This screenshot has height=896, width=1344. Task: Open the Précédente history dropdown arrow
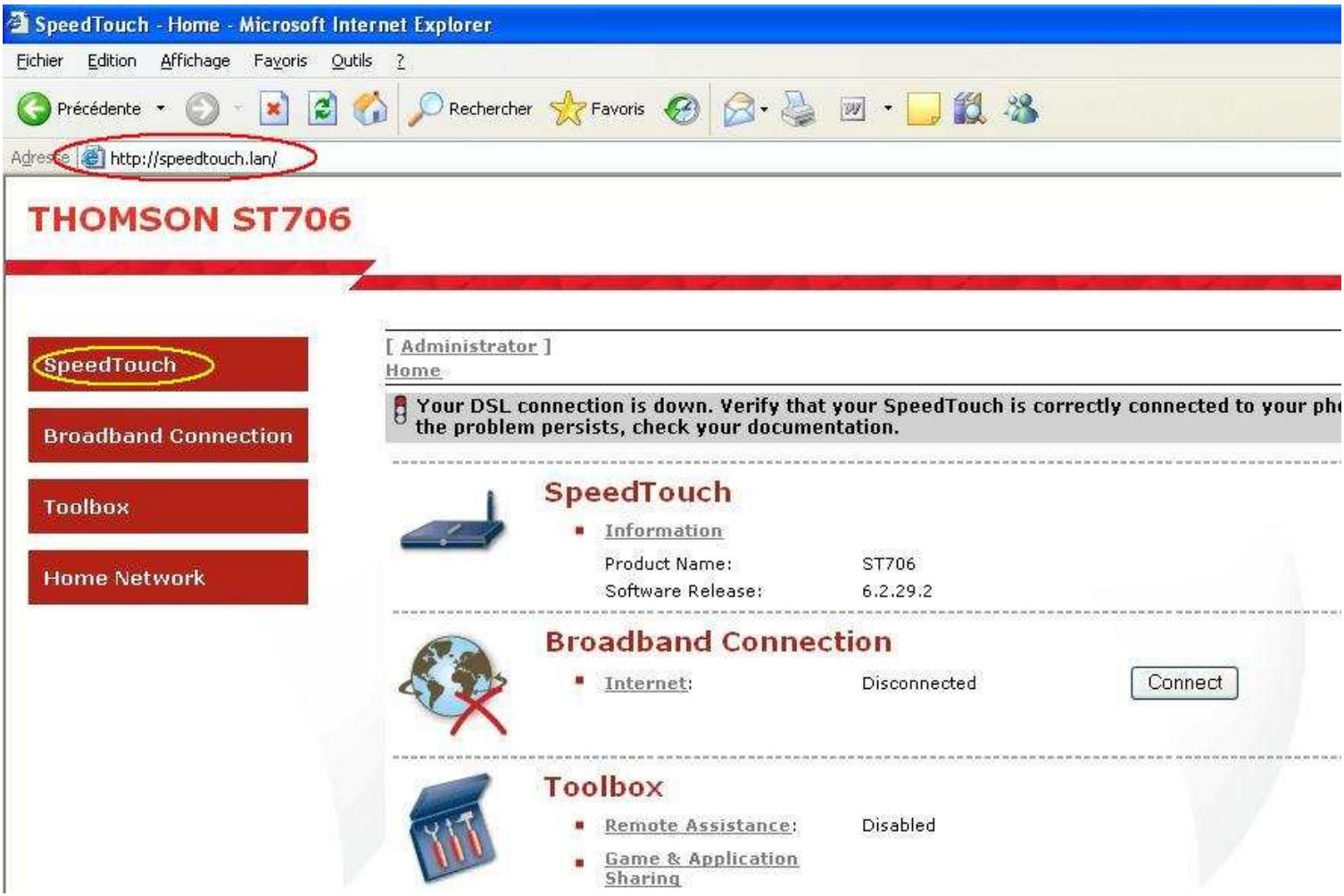[x=161, y=109]
